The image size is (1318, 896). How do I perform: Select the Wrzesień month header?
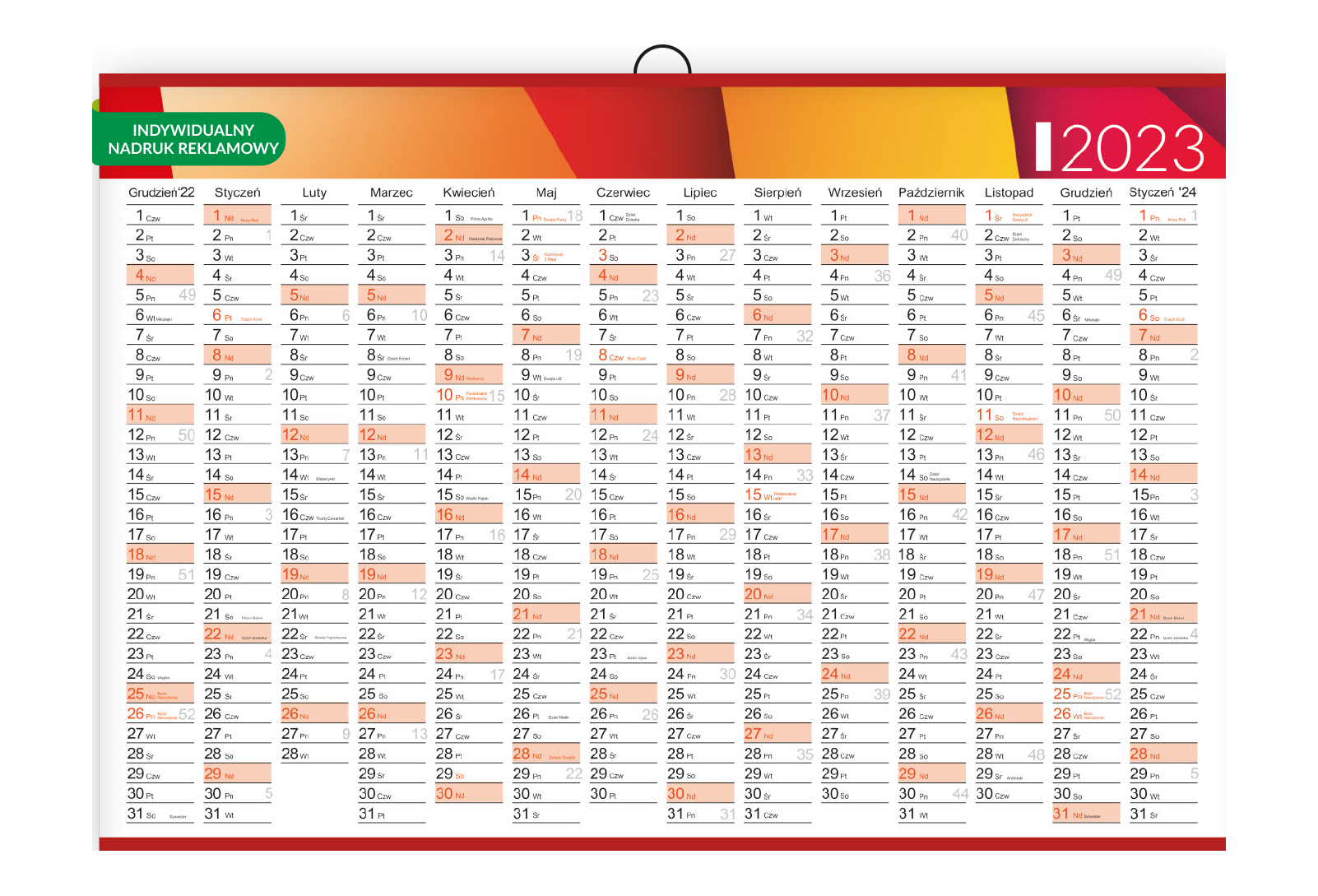pyautogui.click(x=855, y=193)
